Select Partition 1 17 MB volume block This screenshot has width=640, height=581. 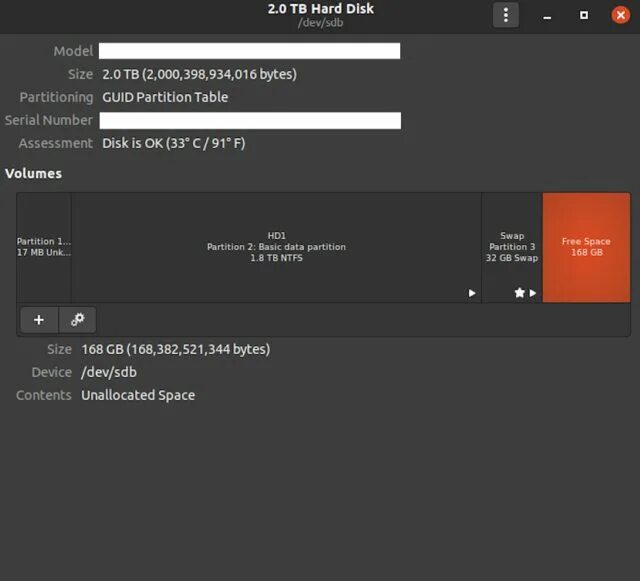[x=44, y=247]
